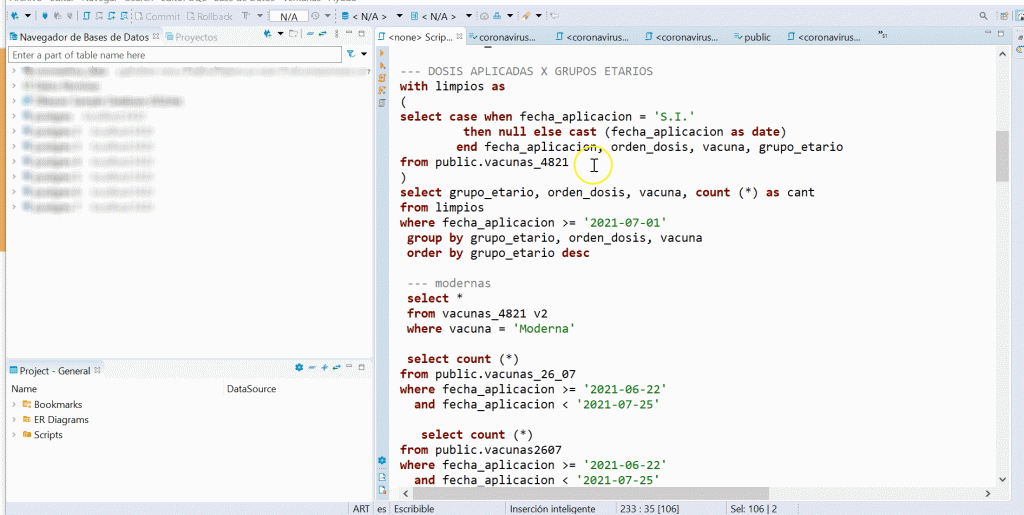This screenshot has width=1024, height=515.
Task: Click Sel: 106 | 2 in status bar
Action: point(754,508)
